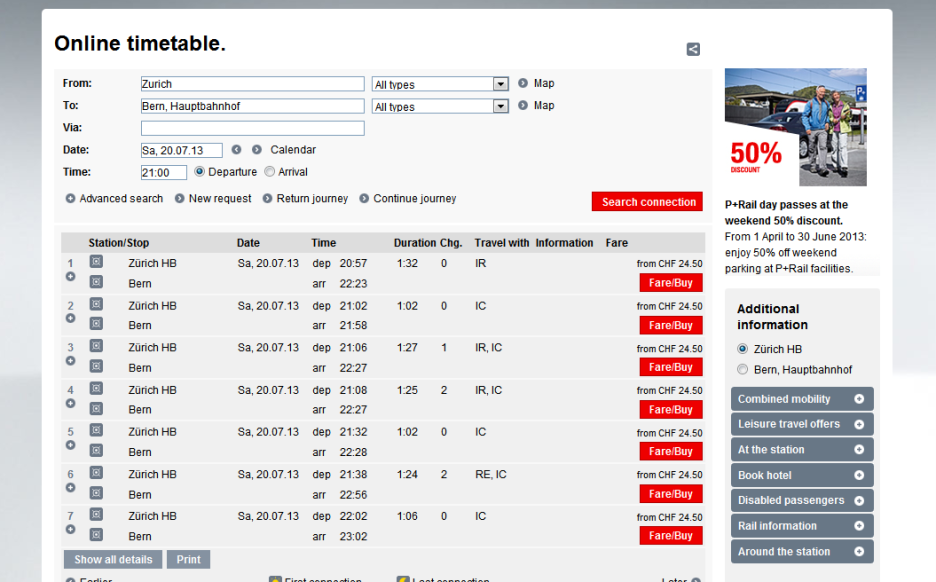Open the Map for the To station

(536, 105)
